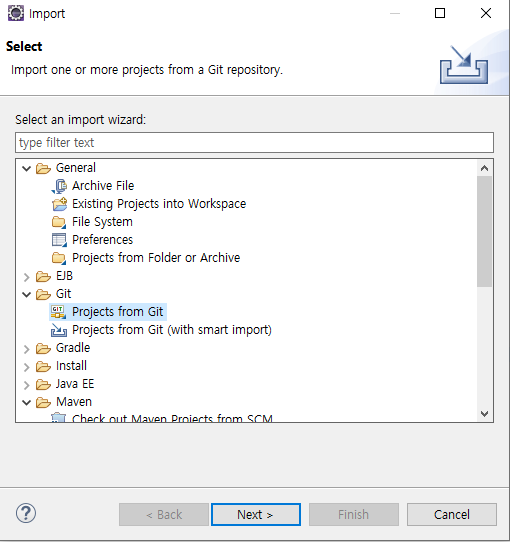Viewport: 510px width, 542px height.
Task: Expand the Install category
Action: [x=27, y=367]
